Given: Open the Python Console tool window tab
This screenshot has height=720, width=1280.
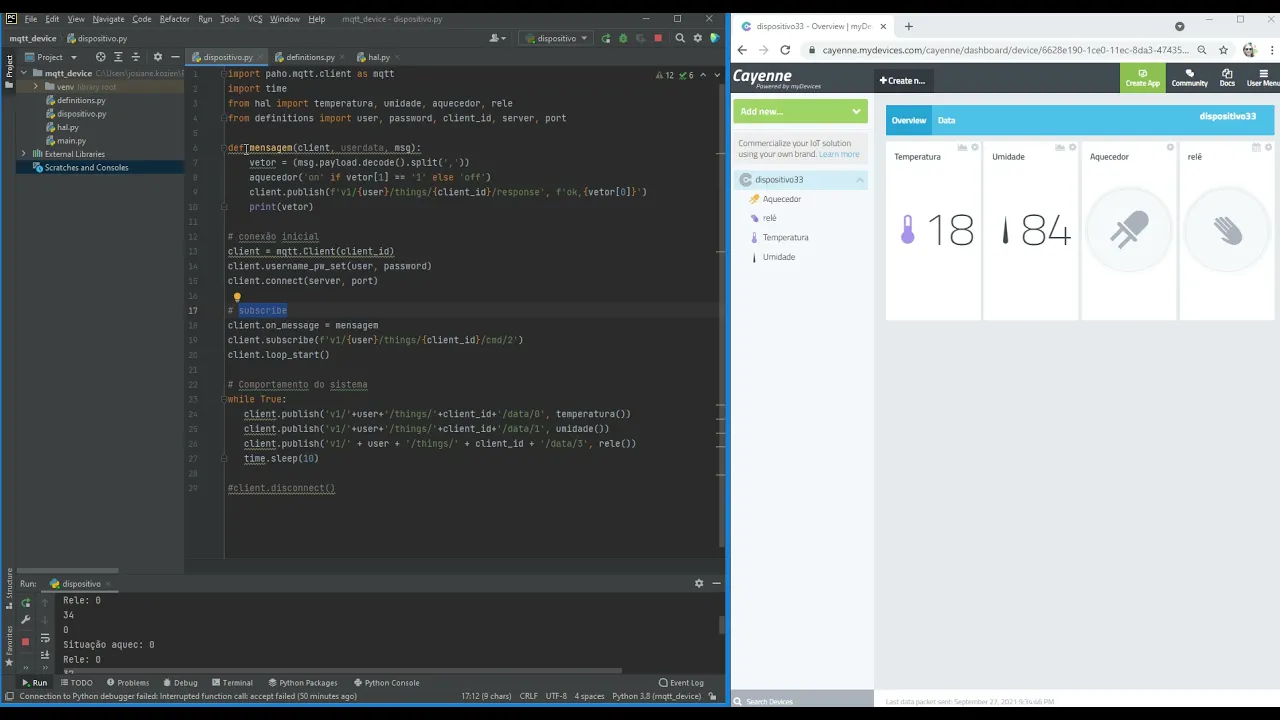Looking at the screenshot, I should 385,683.
